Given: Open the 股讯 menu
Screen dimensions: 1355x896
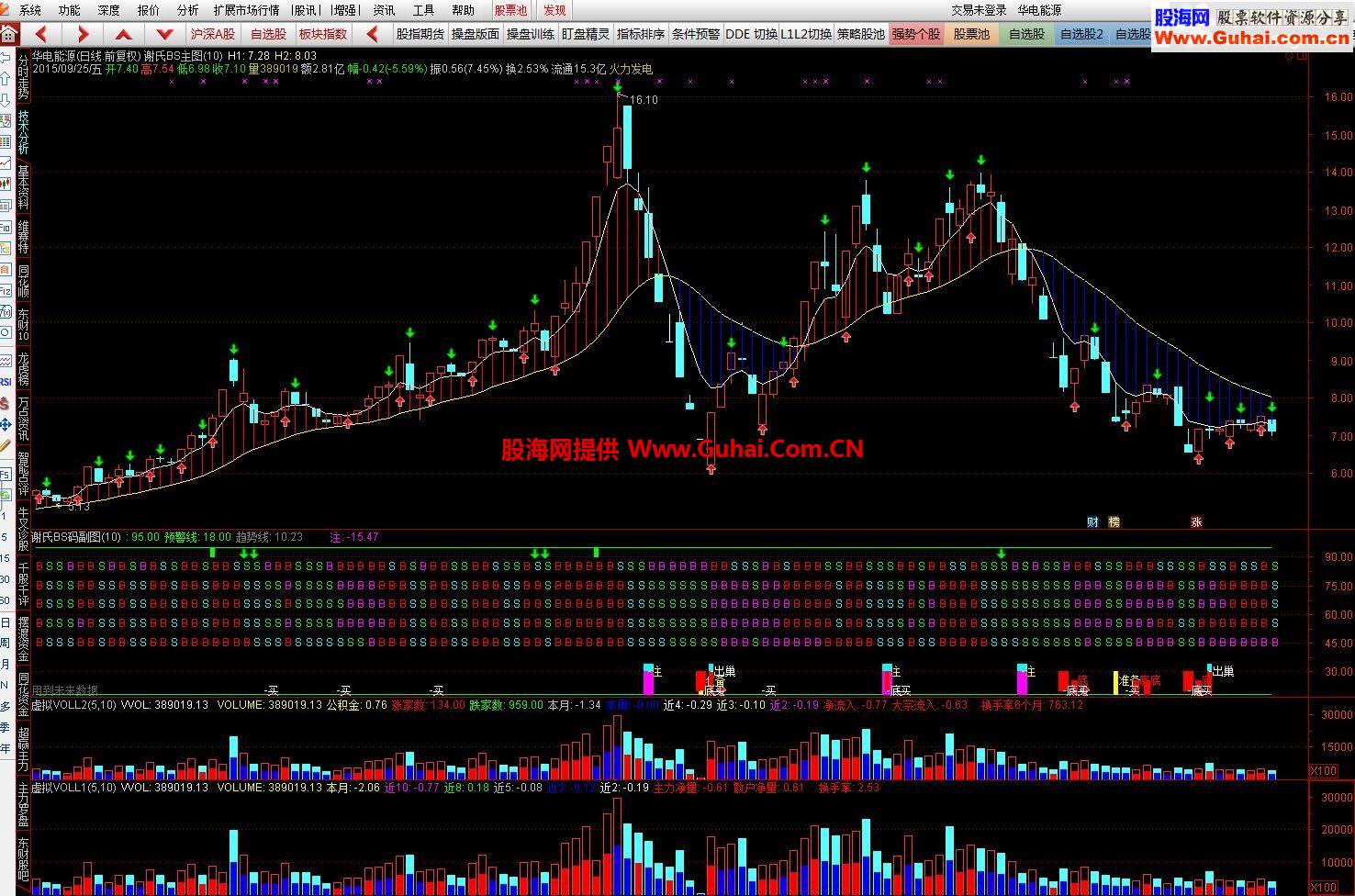Looking at the screenshot, I should tap(305, 10).
